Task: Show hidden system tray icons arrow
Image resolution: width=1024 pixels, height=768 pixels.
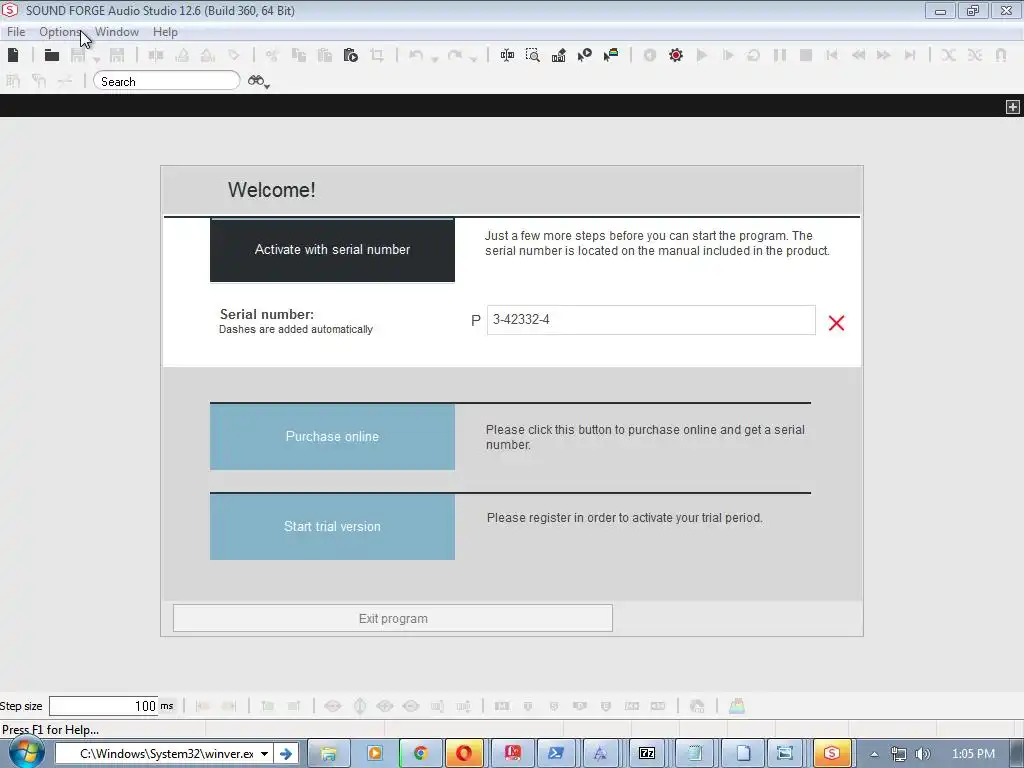Action: (874, 754)
